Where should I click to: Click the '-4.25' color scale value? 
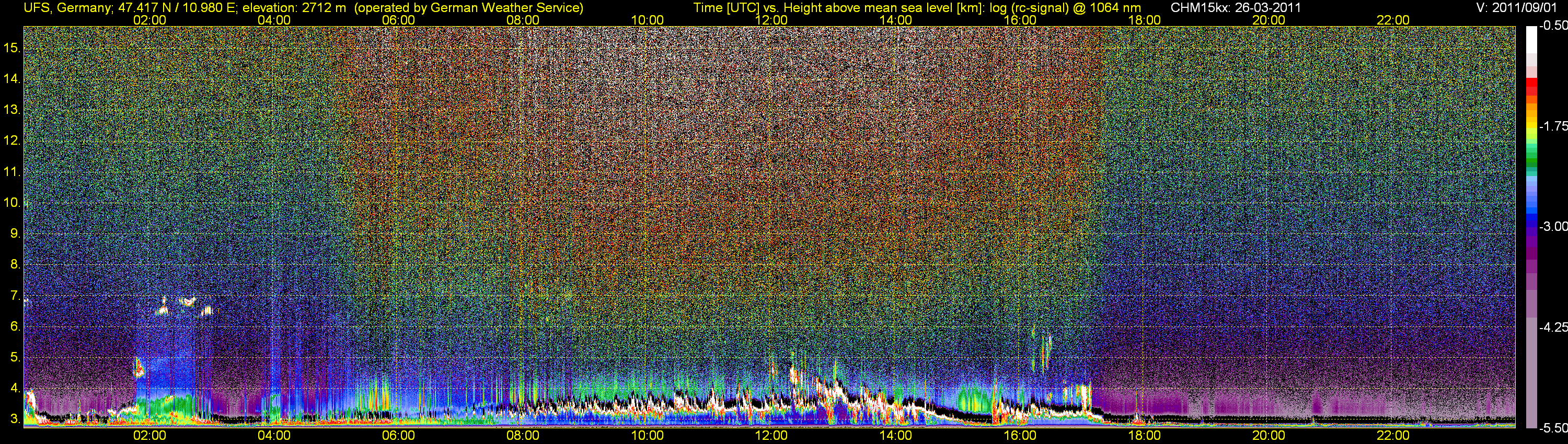(1553, 328)
